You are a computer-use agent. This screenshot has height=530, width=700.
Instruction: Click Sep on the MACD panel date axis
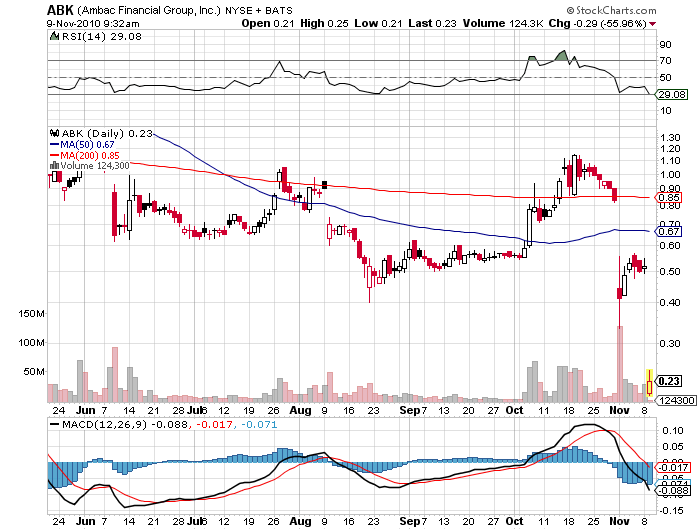[409, 521]
